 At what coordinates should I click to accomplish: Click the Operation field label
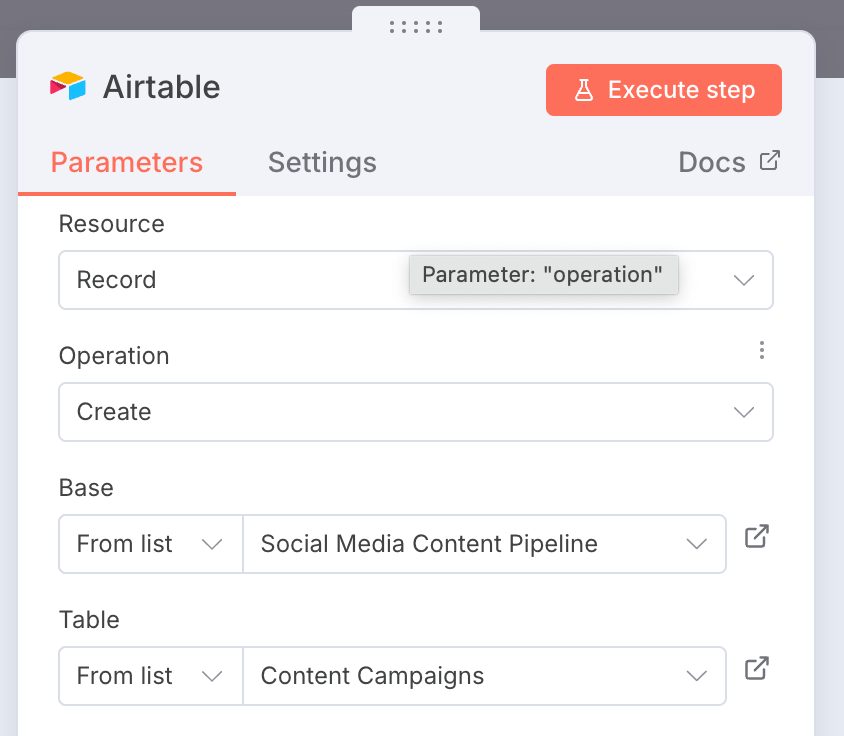(x=114, y=356)
